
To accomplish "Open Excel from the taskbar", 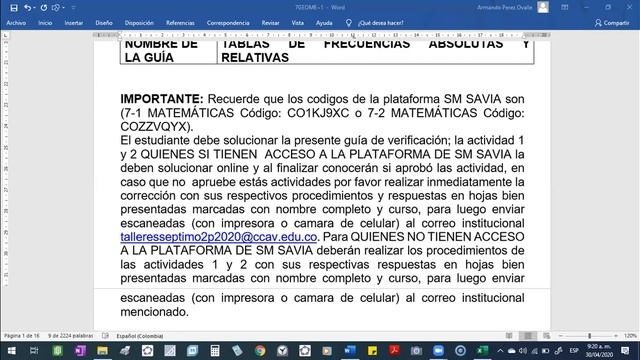I will point(482,351).
